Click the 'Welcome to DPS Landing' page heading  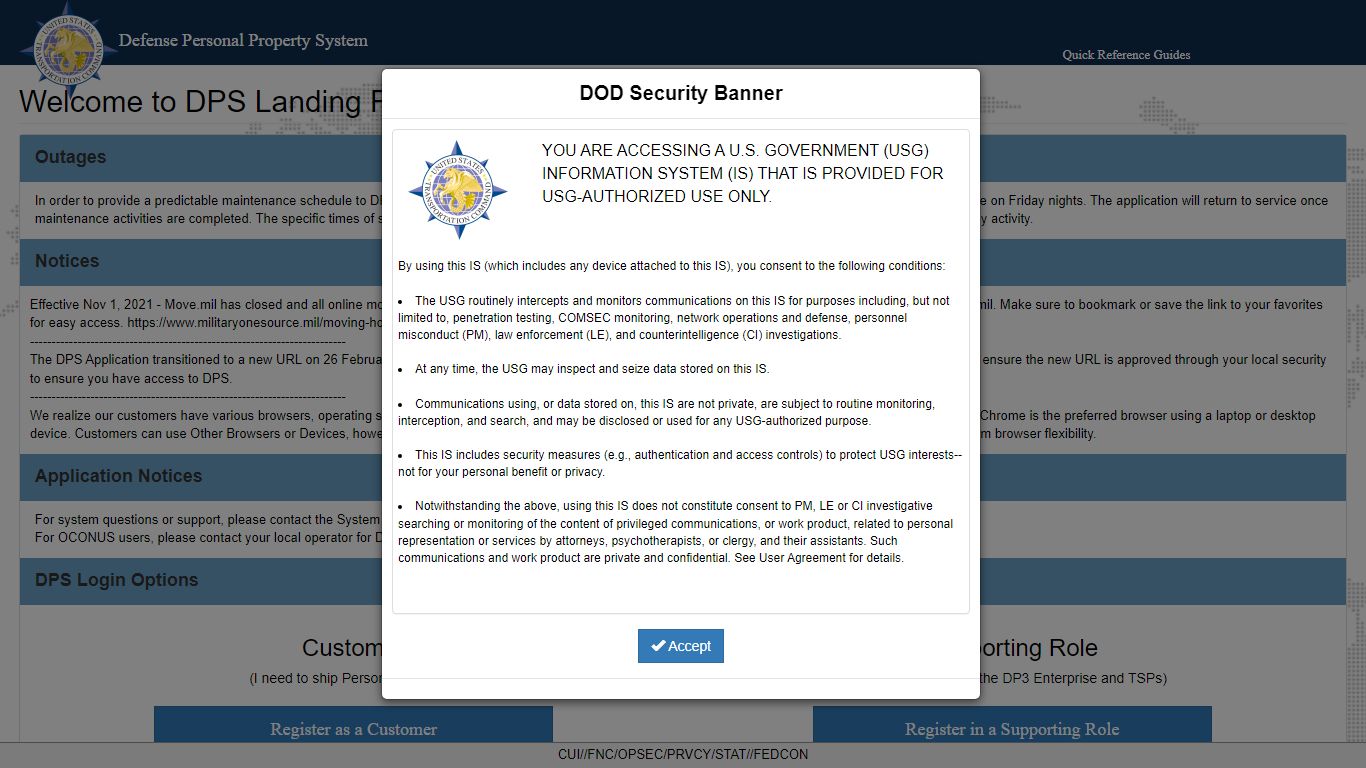point(200,102)
